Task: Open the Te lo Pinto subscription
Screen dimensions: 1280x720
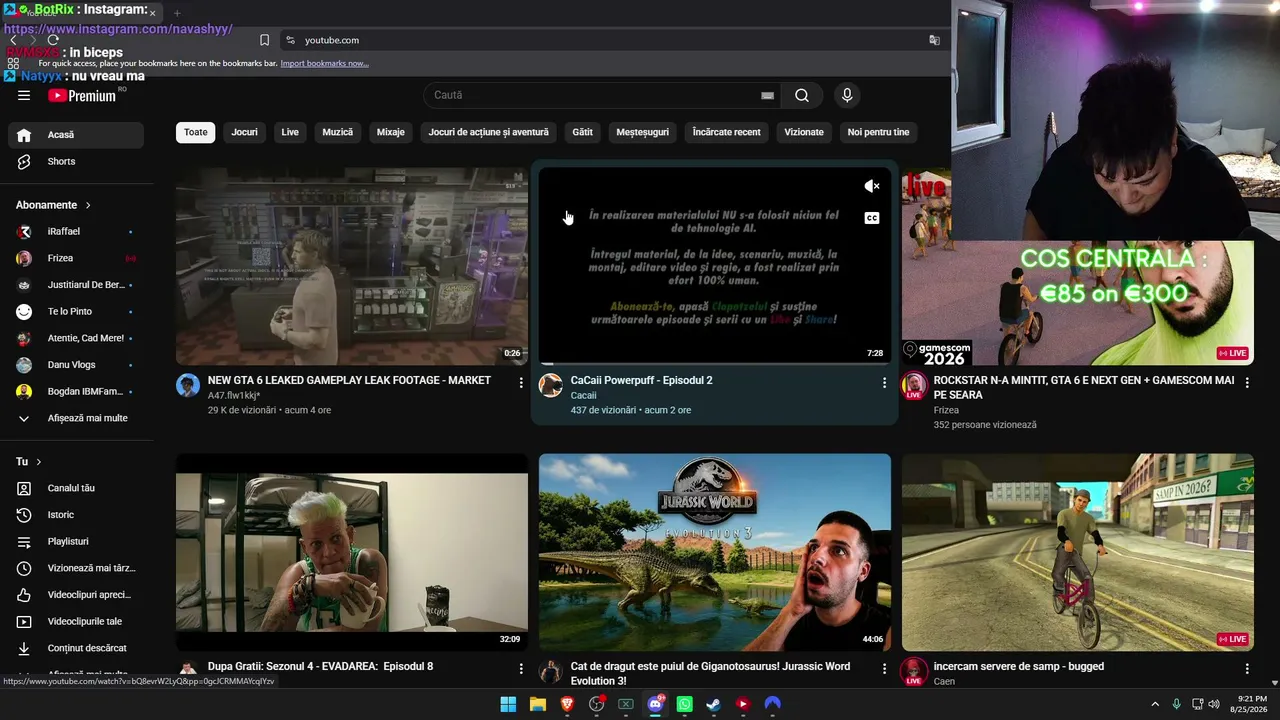Action: pos(75,312)
